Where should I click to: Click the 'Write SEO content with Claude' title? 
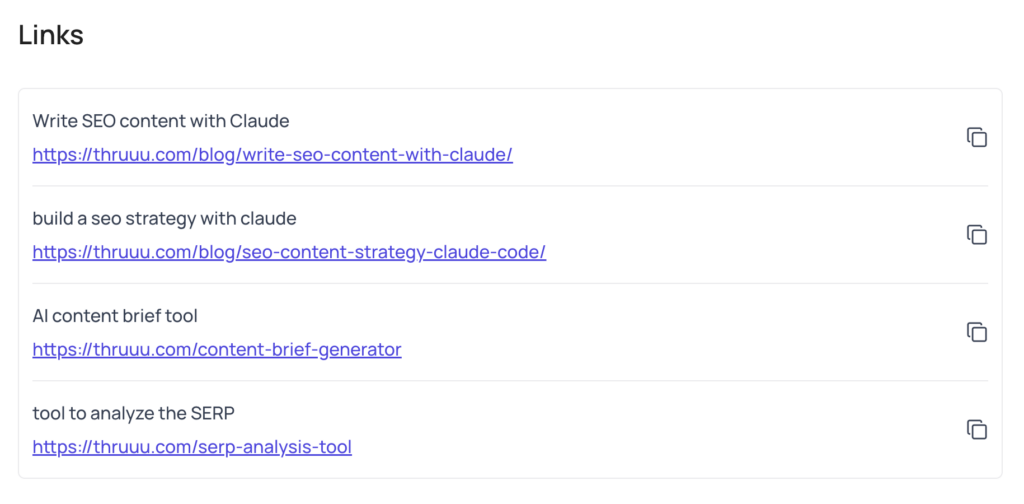pos(160,121)
